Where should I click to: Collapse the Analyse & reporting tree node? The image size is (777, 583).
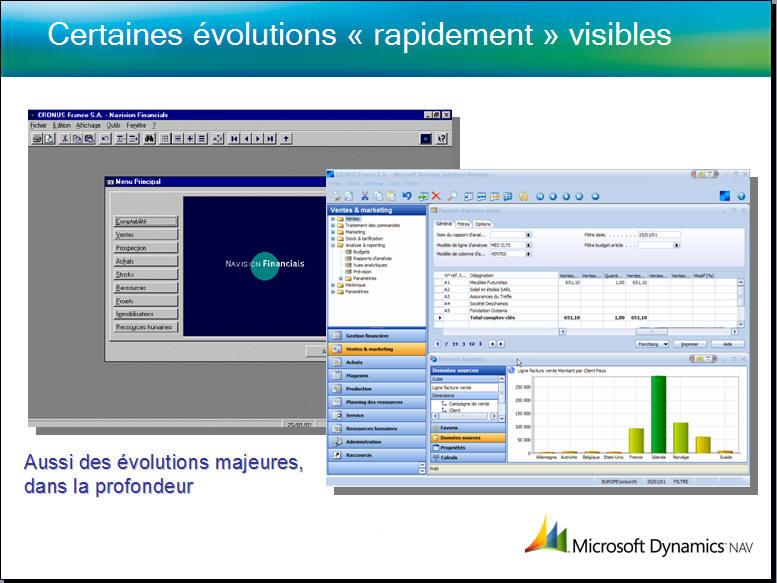click(x=332, y=245)
